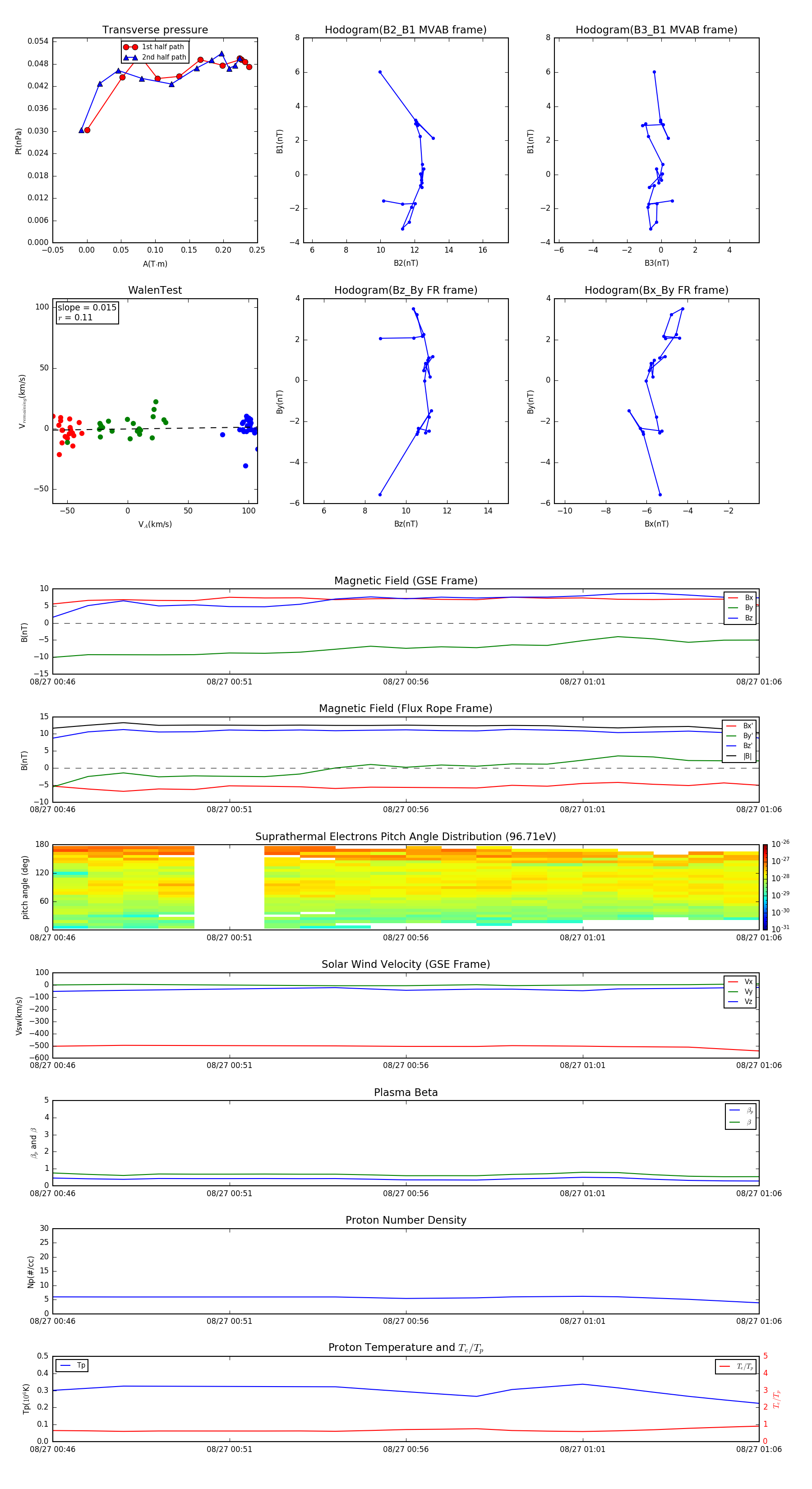The image size is (812, 1489).
Task: Click the 'Hodogram(Bz_By FR frame)' title
Action: 406,290
